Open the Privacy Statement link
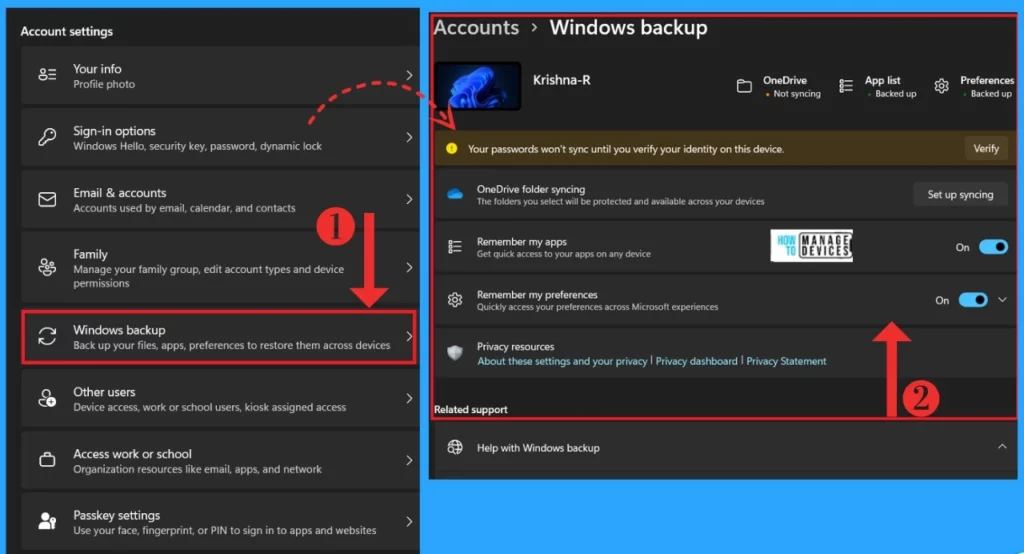Screen dimensions: 1024x554 [x=786, y=361]
